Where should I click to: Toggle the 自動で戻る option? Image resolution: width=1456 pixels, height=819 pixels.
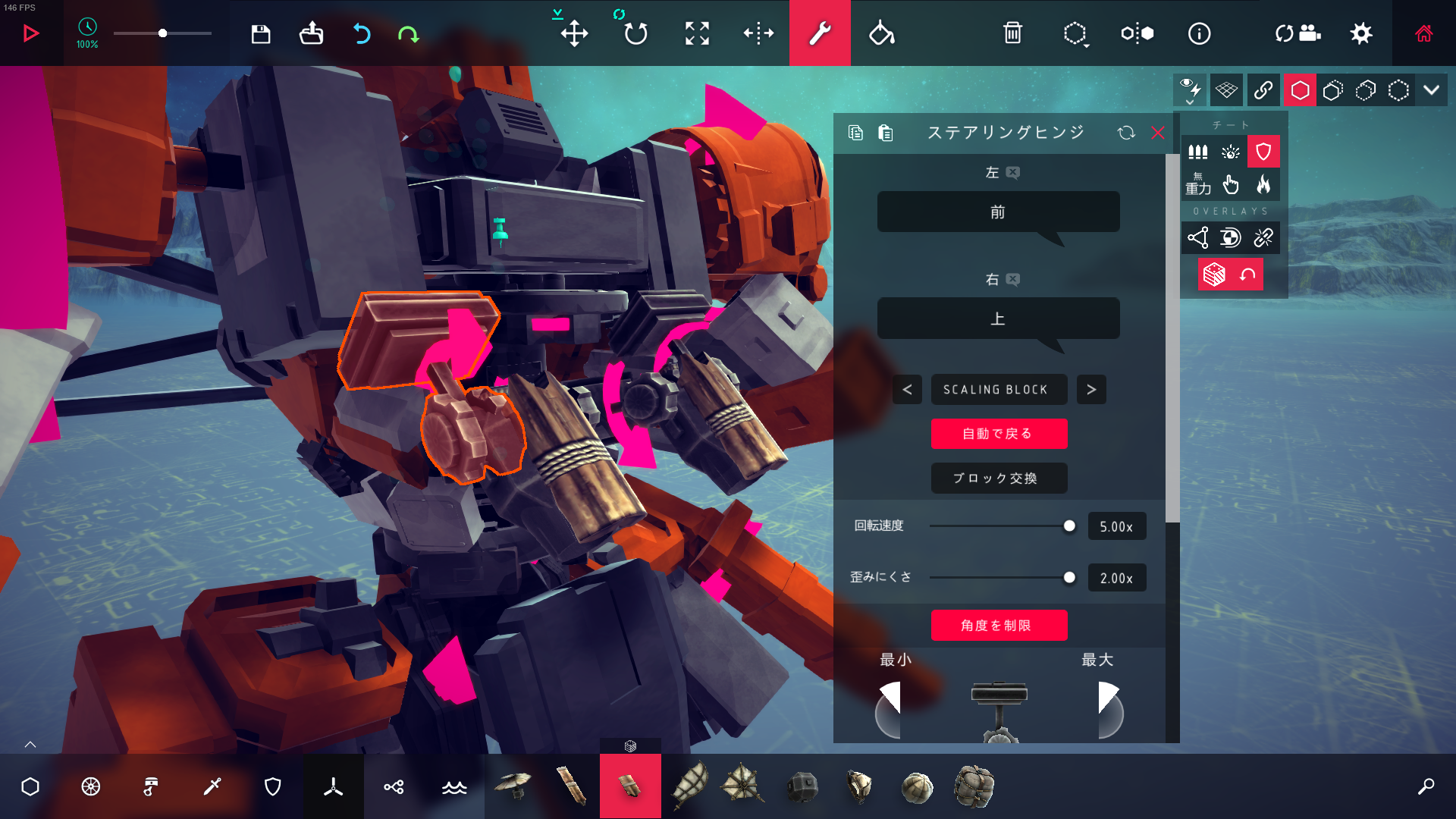point(998,434)
